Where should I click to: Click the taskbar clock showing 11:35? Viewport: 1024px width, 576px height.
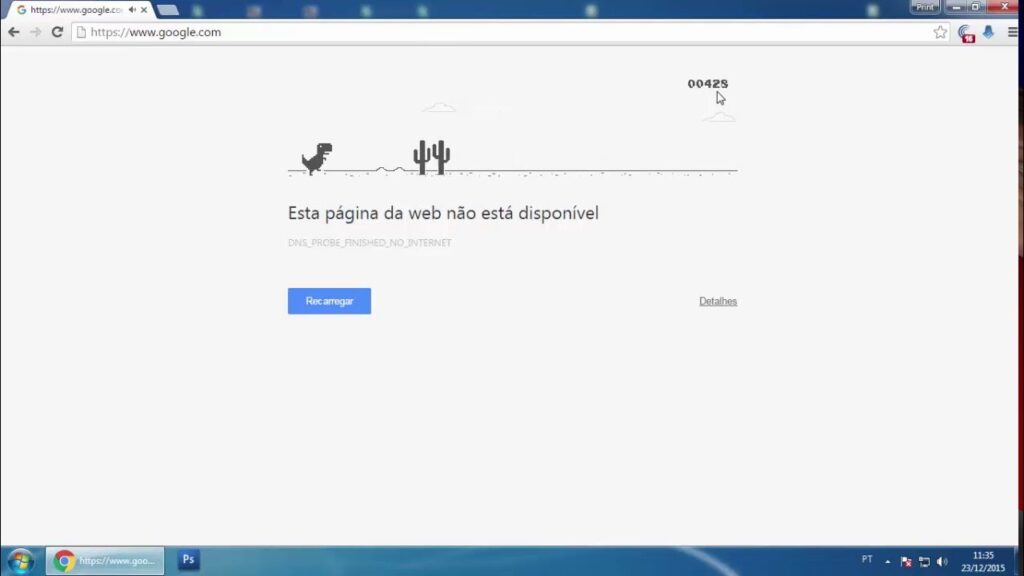click(x=983, y=562)
